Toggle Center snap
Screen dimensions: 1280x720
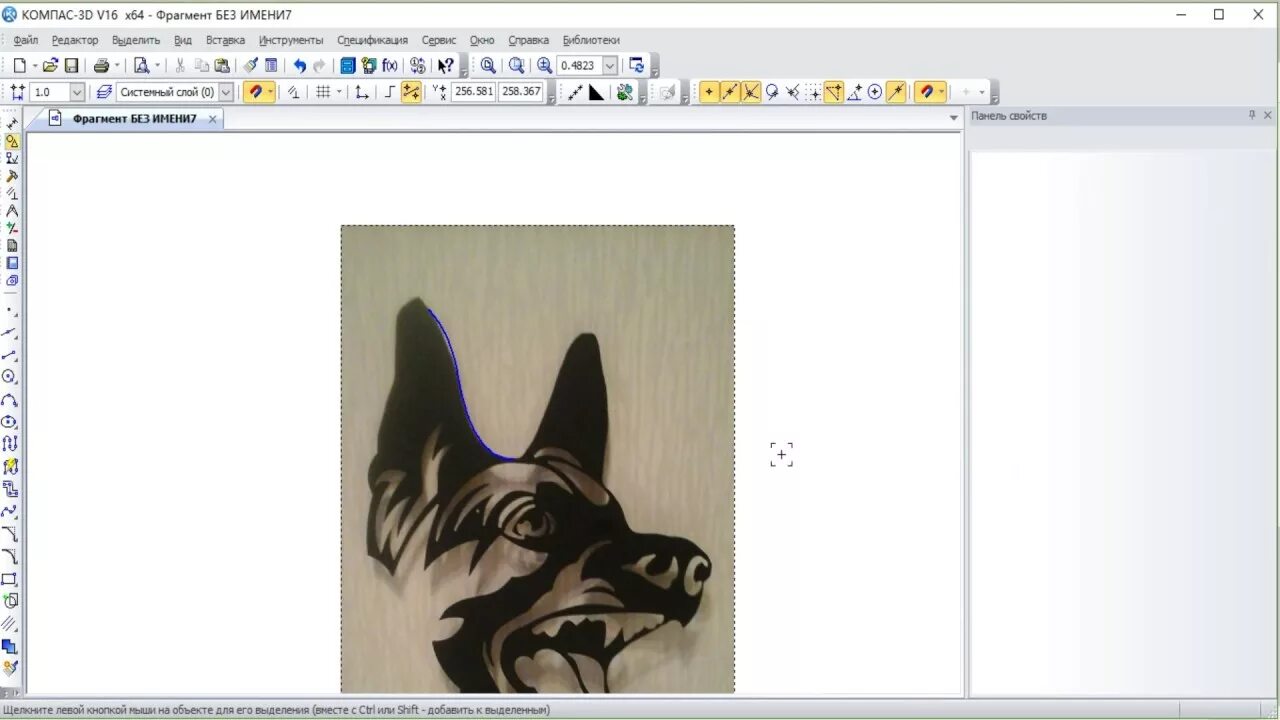(x=875, y=92)
